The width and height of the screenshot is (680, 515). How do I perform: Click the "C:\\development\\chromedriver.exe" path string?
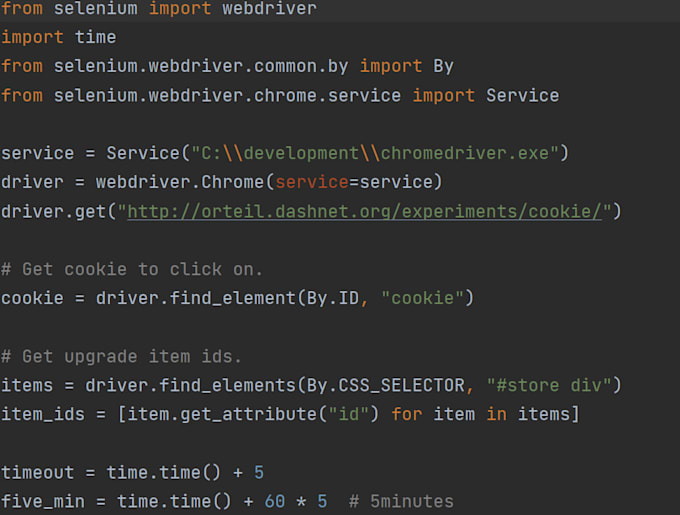tap(375, 153)
